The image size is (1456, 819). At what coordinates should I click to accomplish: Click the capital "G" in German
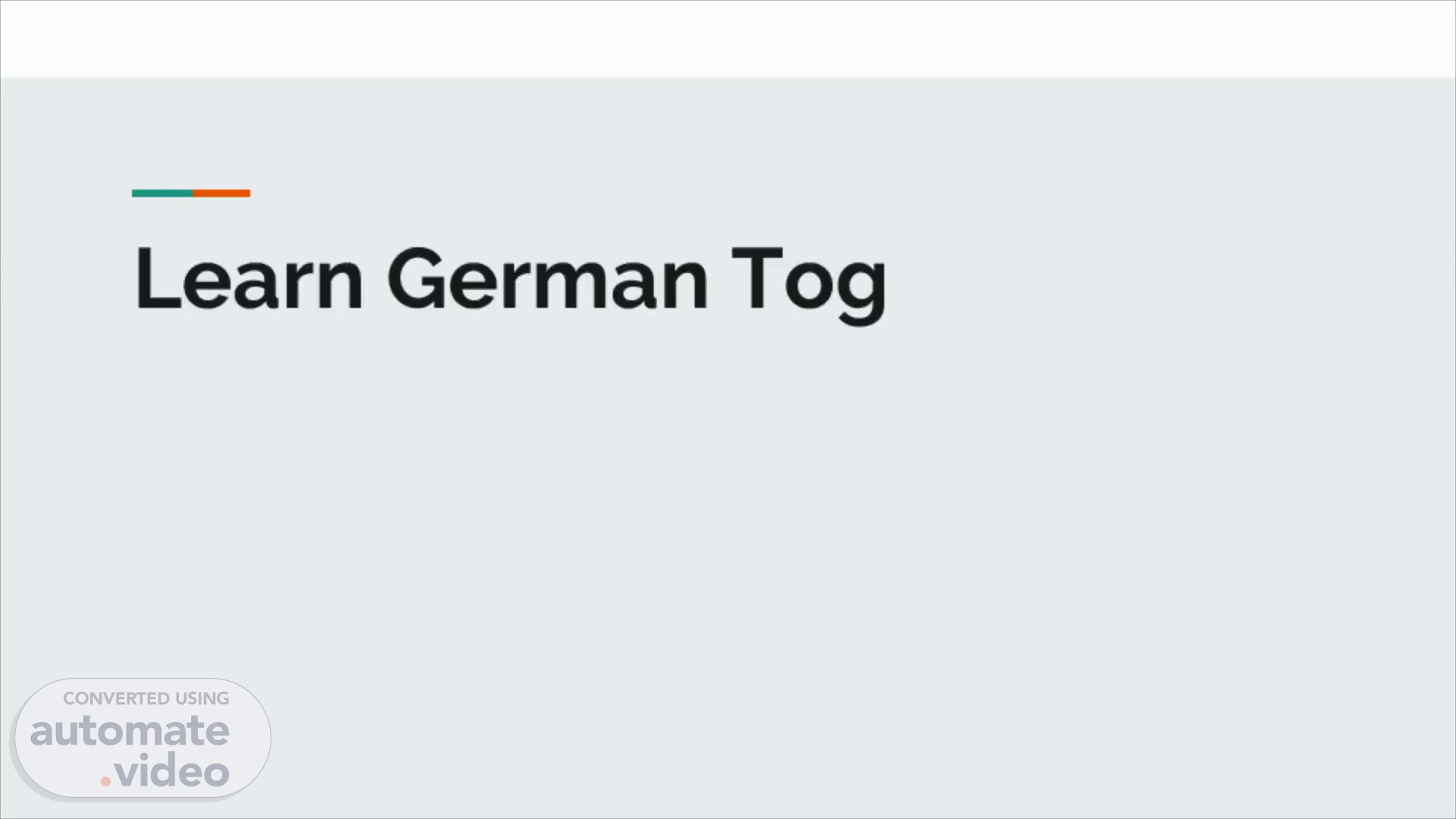pos(416,278)
